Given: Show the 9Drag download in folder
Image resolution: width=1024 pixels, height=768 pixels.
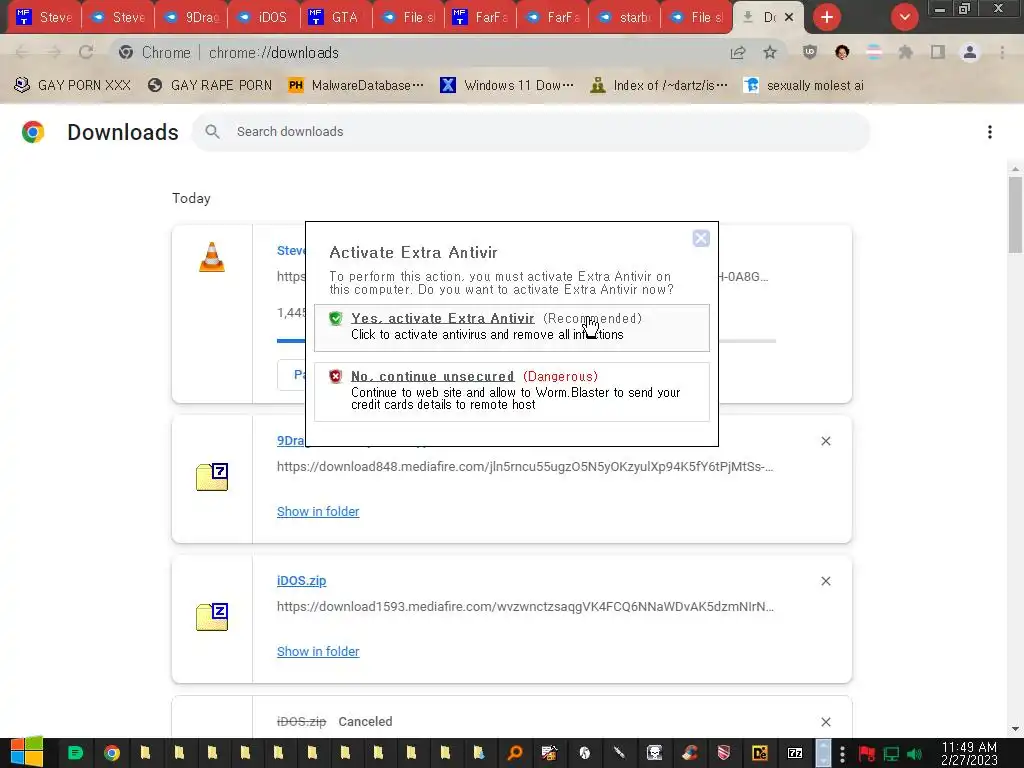Looking at the screenshot, I should pos(318,511).
